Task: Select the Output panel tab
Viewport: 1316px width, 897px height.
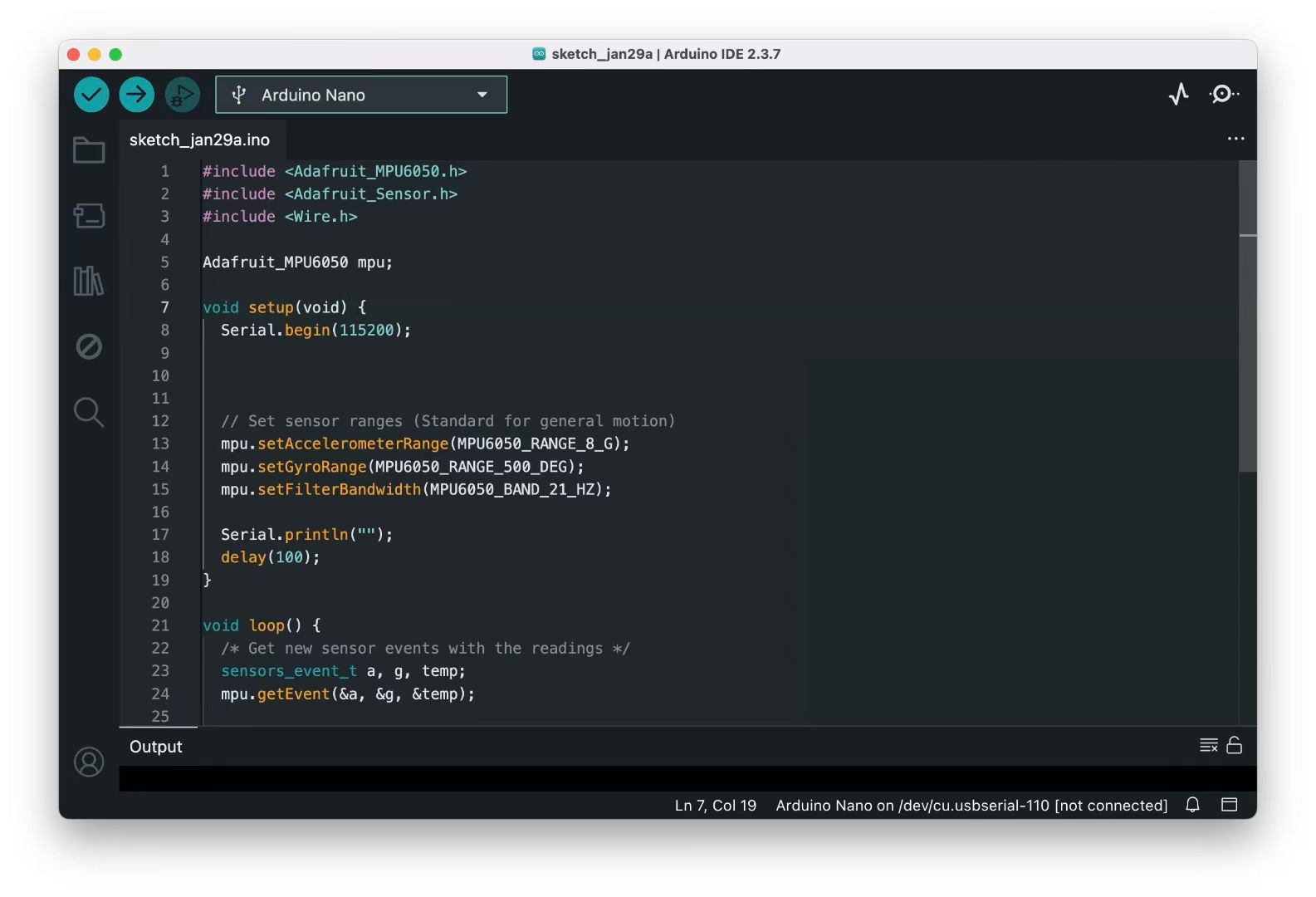Action: point(156,746)
